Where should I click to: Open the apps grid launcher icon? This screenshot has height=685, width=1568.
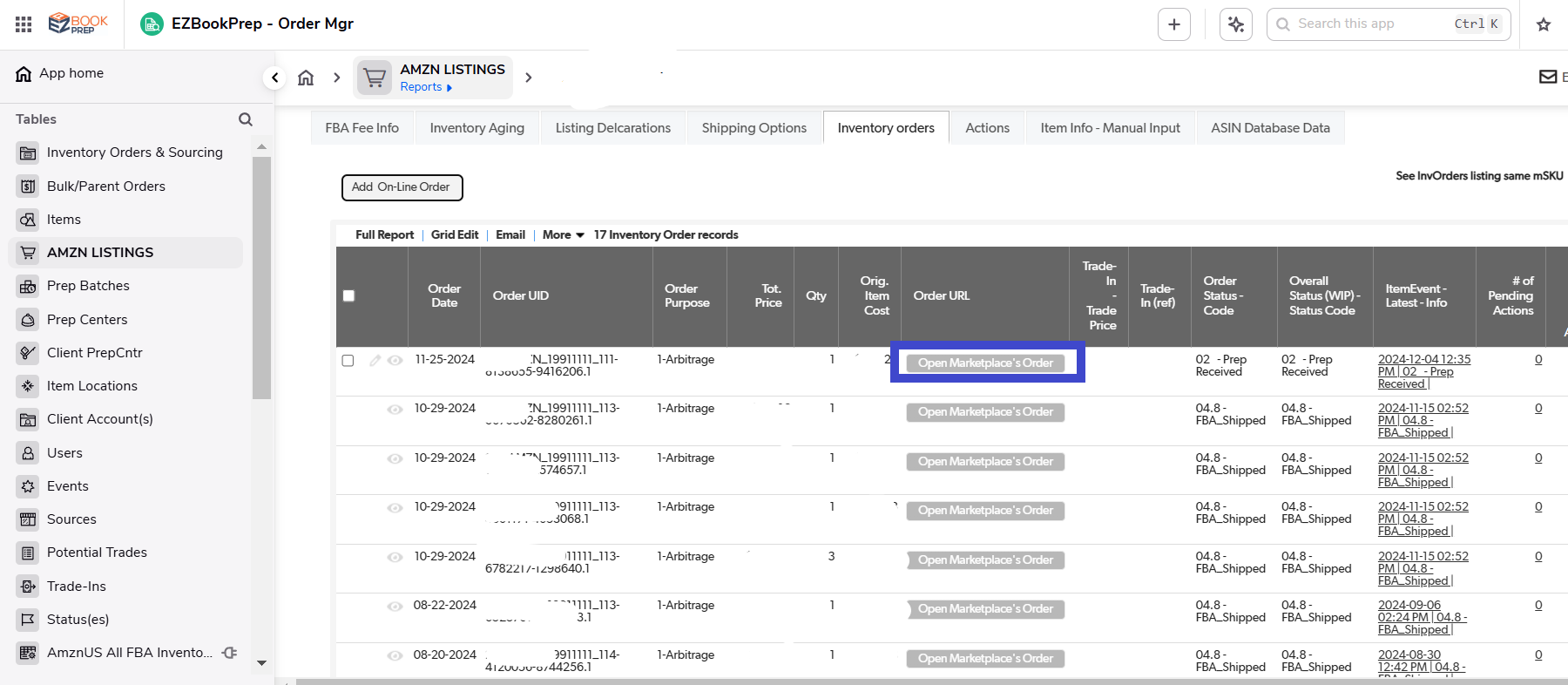[24, 24]
